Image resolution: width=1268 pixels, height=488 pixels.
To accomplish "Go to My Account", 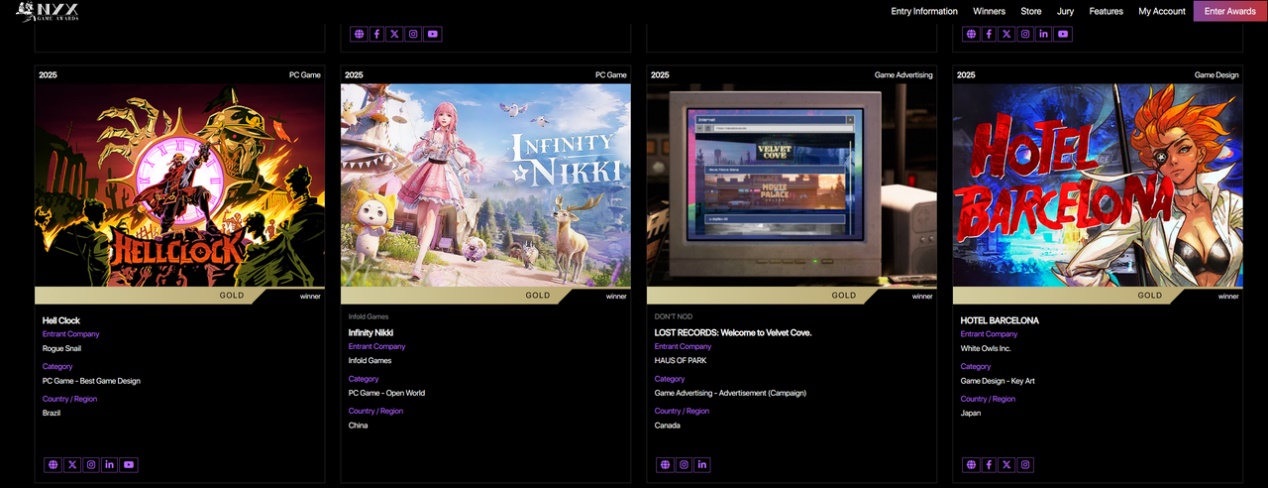I will [x=1161, y=11].
